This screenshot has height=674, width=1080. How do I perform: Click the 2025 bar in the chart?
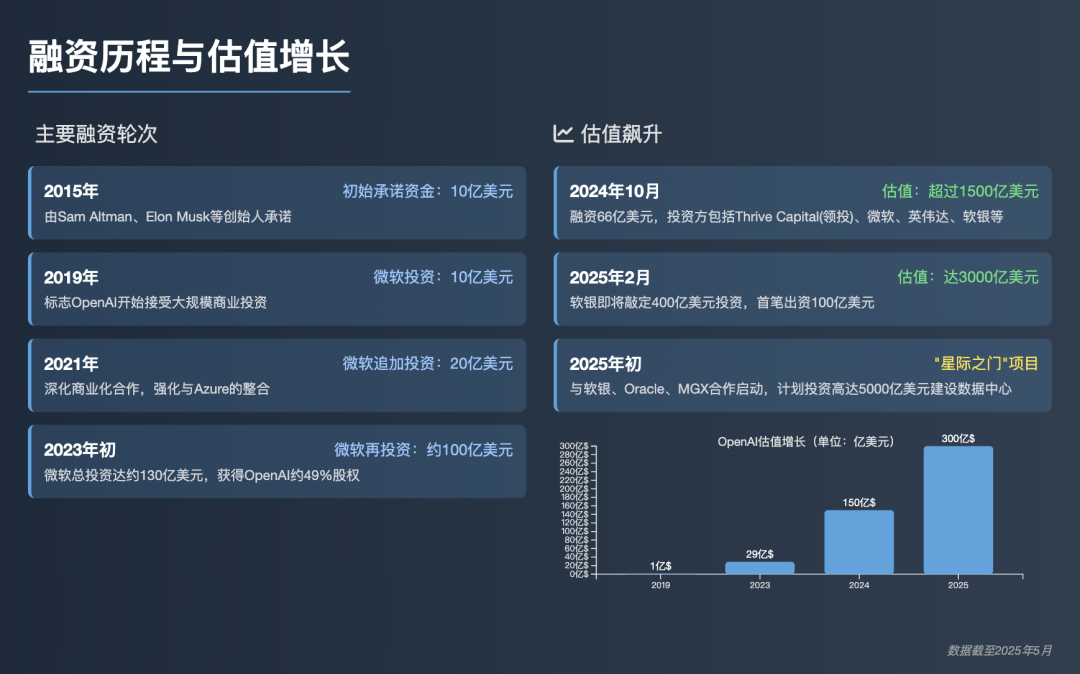pyautogui.click(x=958, y=510)
